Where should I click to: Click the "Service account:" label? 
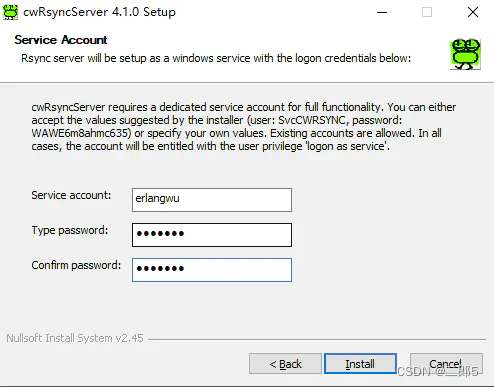[71, 195]
